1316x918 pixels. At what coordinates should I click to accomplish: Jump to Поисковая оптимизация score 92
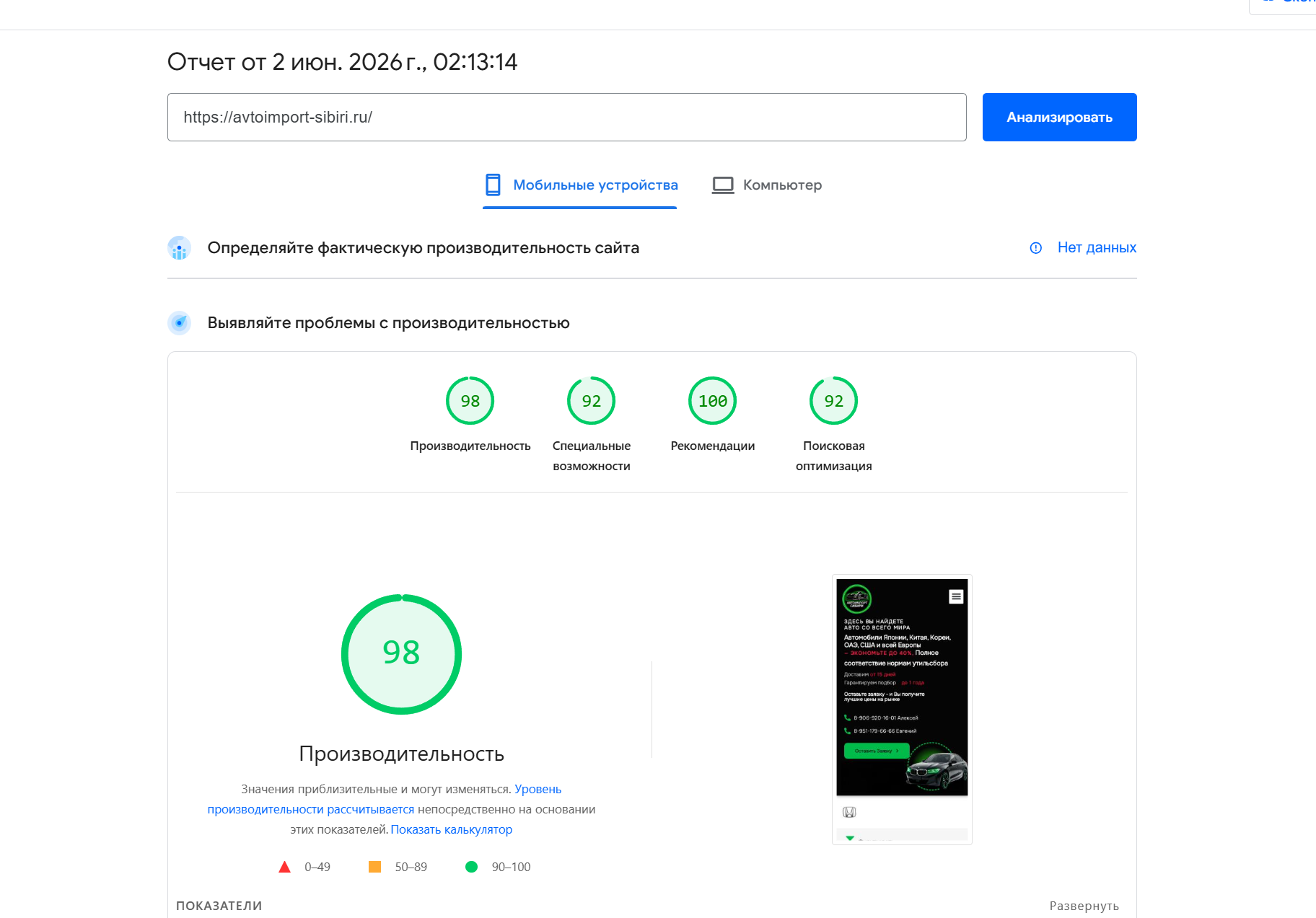(834, 401)
